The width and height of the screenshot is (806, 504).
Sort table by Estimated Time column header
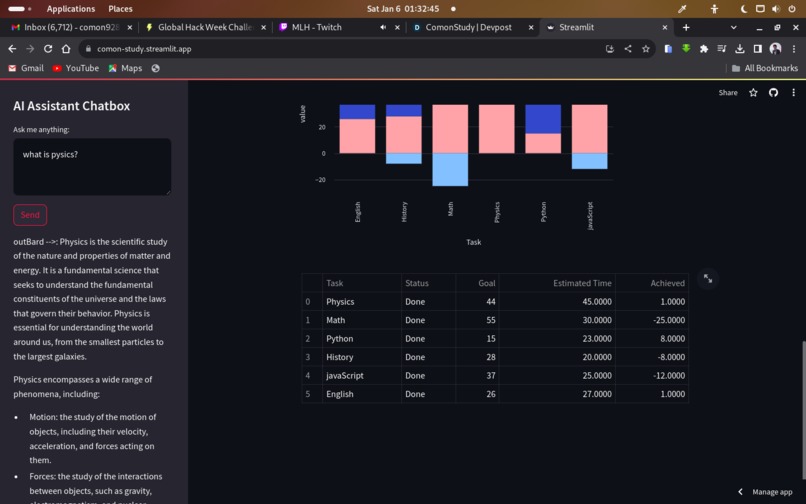[557, 283]
